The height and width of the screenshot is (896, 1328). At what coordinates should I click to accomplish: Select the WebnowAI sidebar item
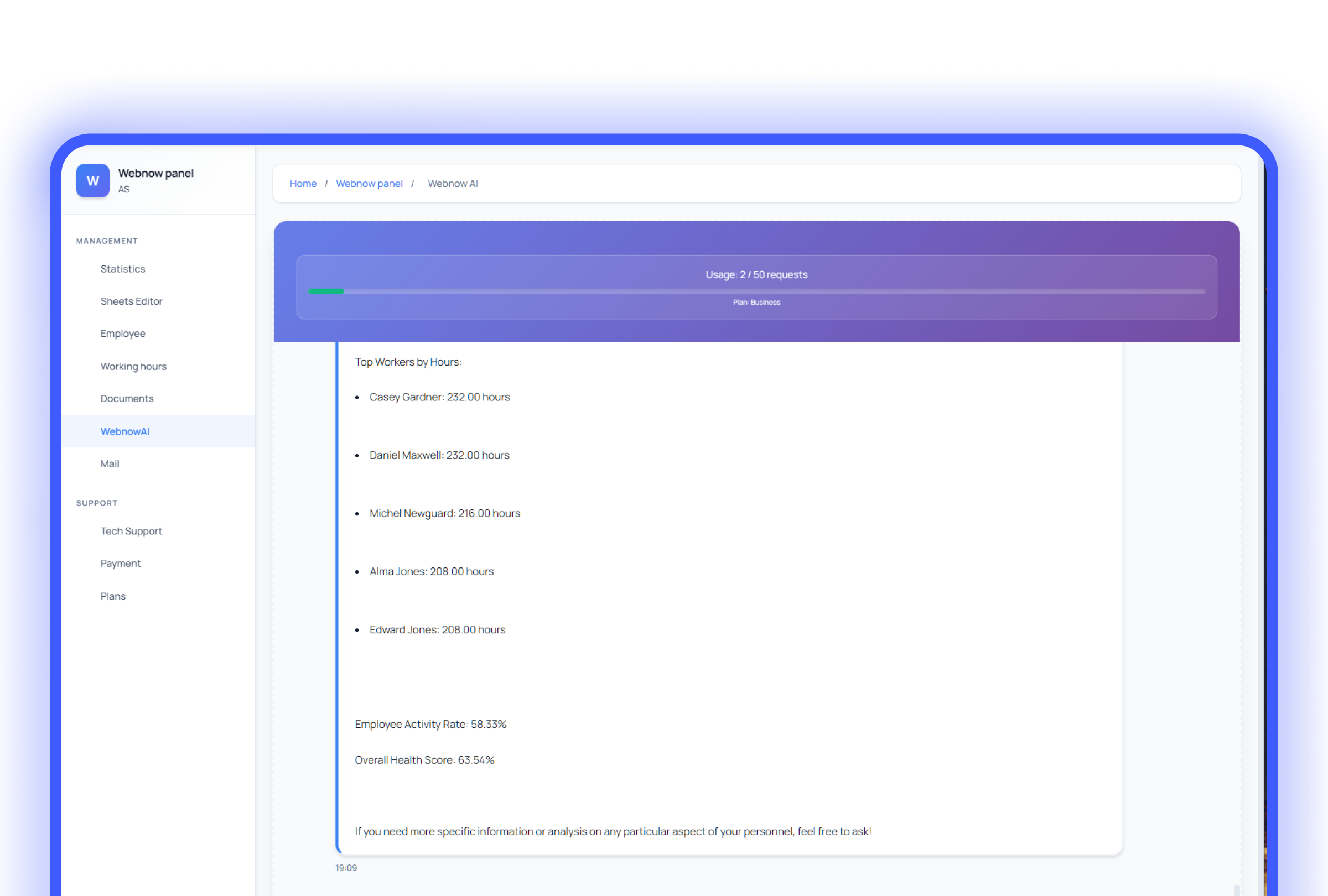(158, 432)
